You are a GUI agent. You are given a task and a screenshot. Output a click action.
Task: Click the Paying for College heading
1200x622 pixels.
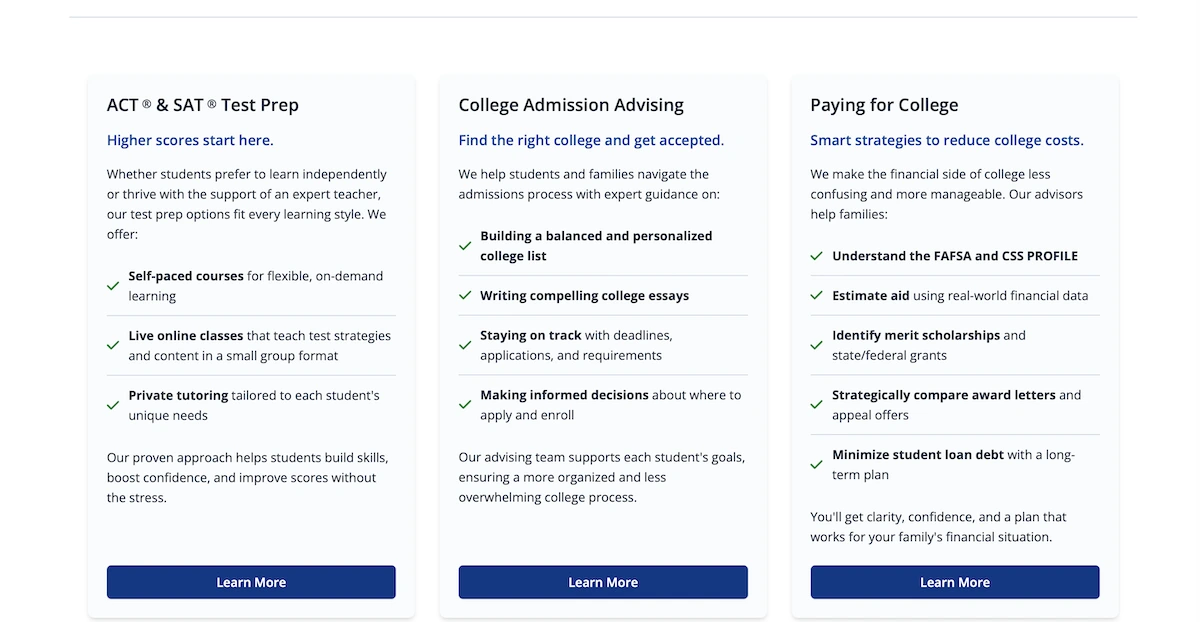(x=884, y=105)
